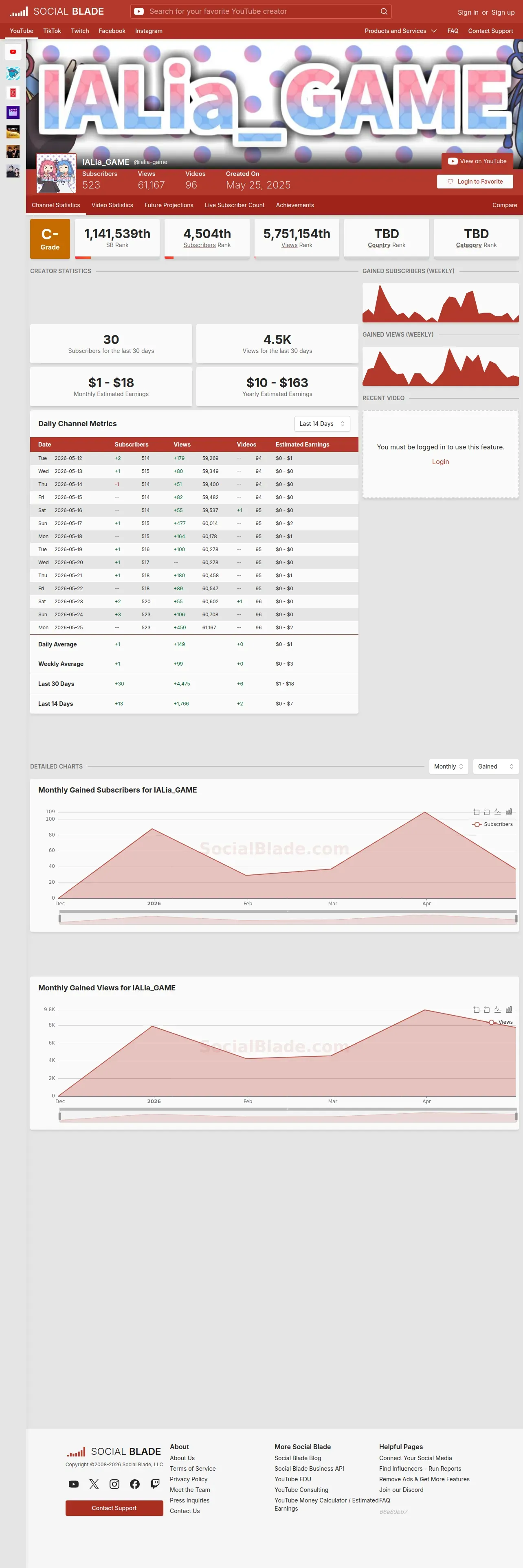Viewport: 523px width, 1568px height.
Task: Open the FAQ link in header
Action: [x=453, y=31]
